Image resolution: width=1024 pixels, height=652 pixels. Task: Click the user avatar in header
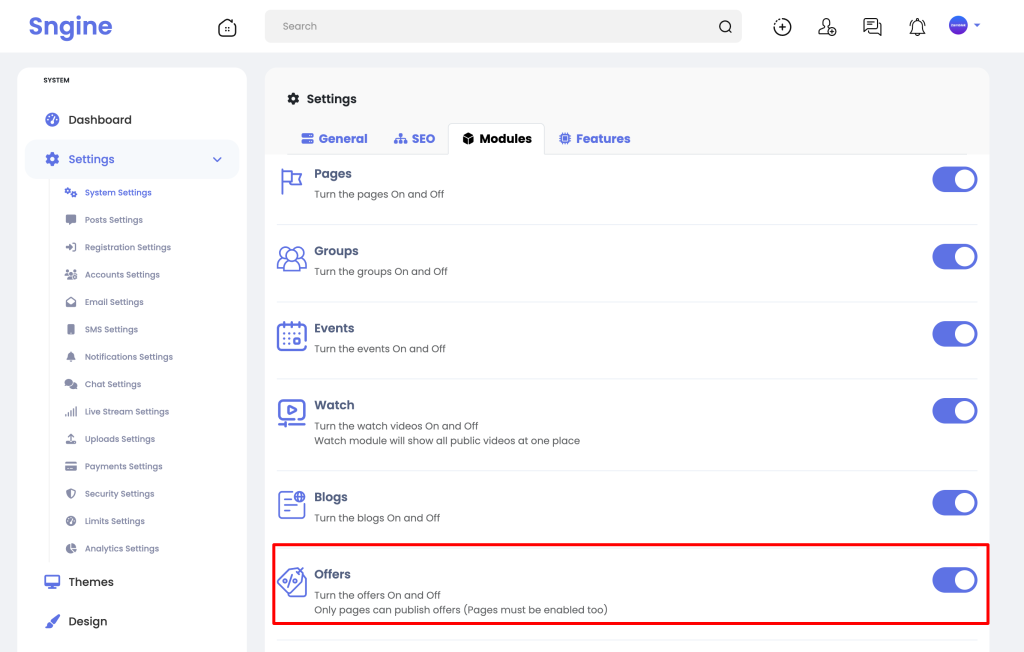pyautogui.click(x=958, y=25)
